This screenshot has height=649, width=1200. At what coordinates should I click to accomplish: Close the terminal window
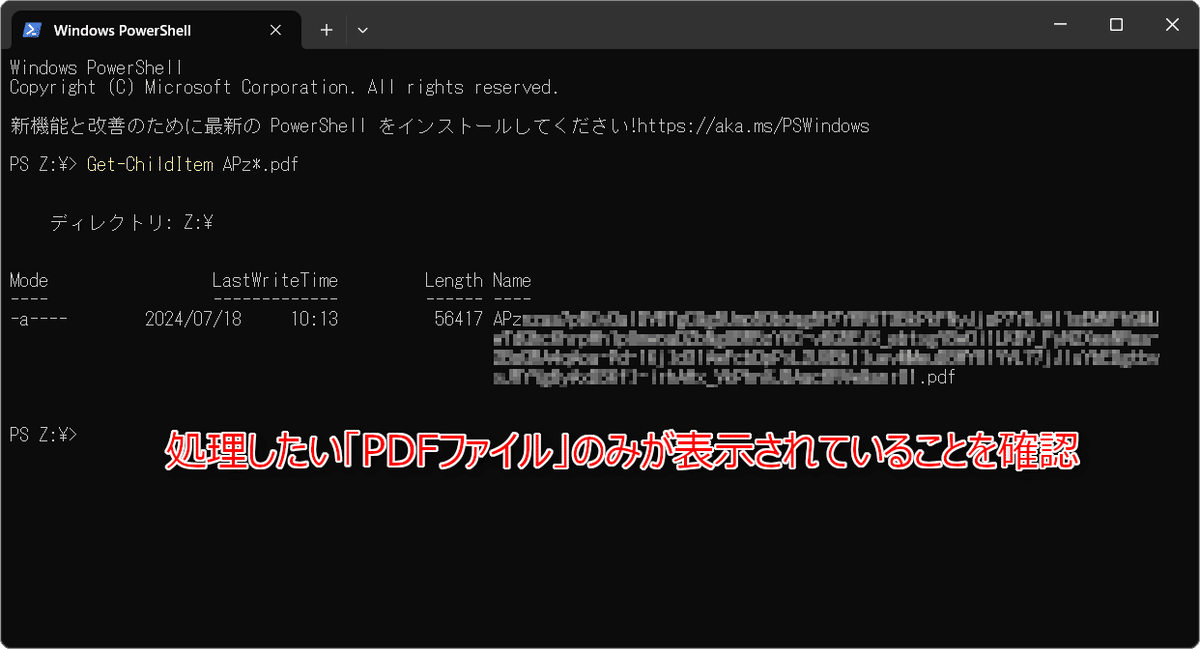click(1170, 25)
